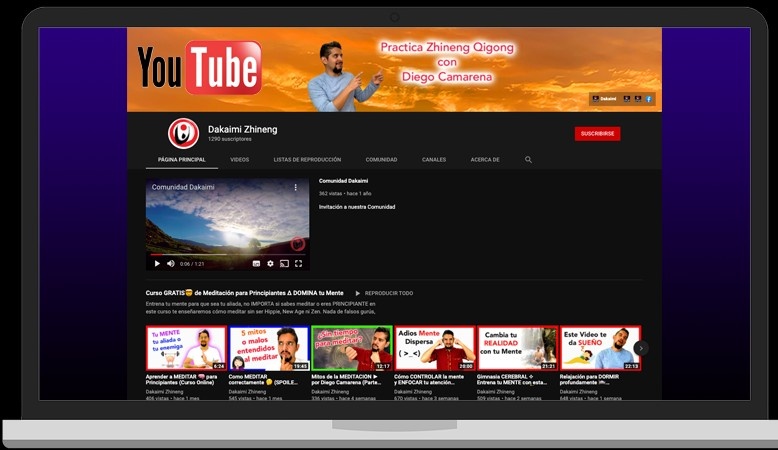
Task: Click the YouTube logo on the banner
Action: 200,68
